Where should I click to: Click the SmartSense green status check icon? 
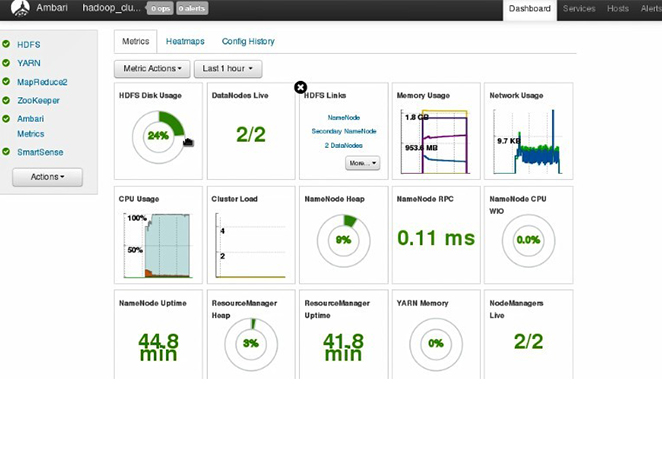[x=7, y=153]
